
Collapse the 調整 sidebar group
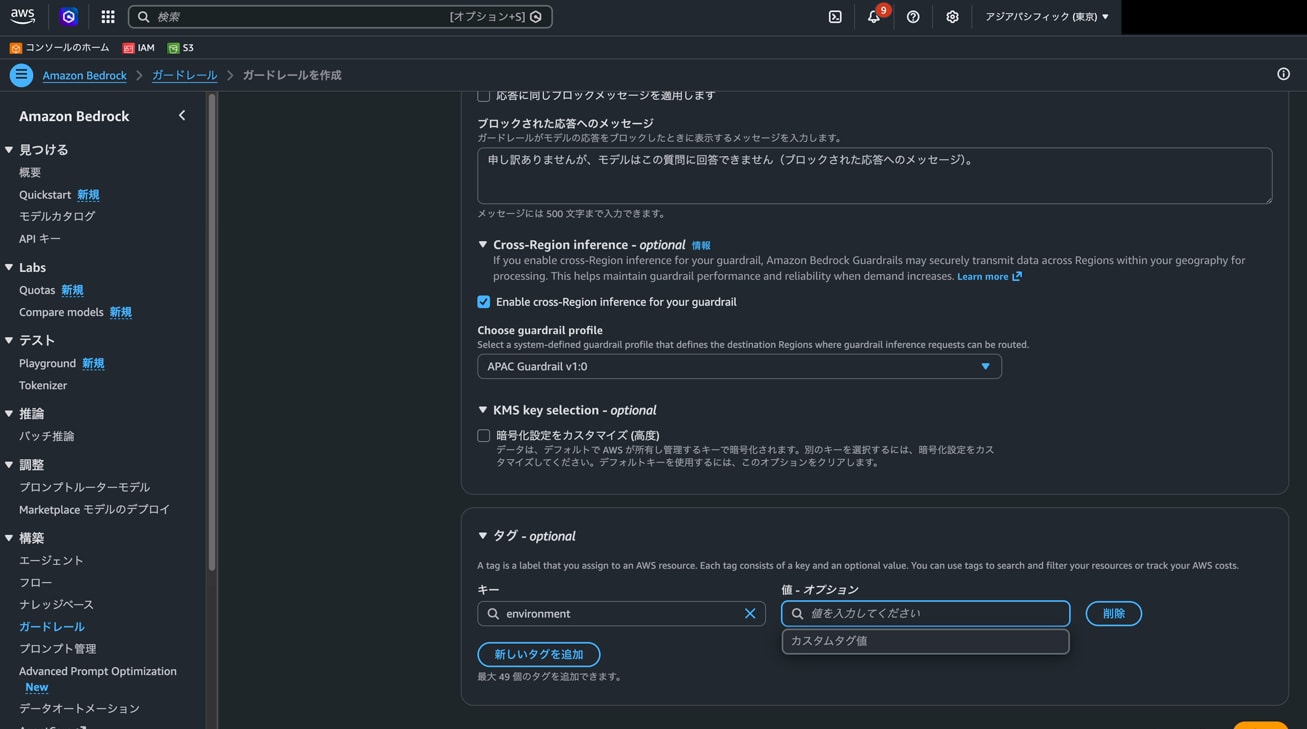(9, 465)
